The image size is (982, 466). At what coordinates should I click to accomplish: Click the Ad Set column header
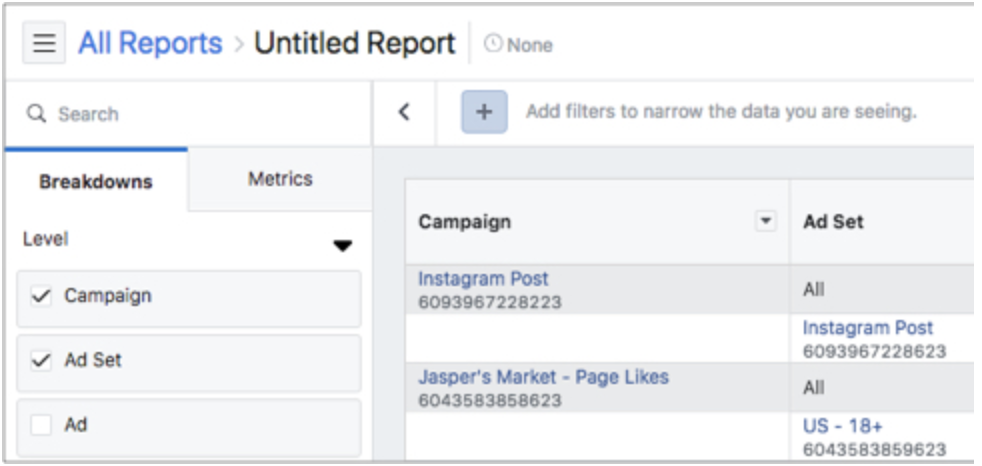[833, 222]
